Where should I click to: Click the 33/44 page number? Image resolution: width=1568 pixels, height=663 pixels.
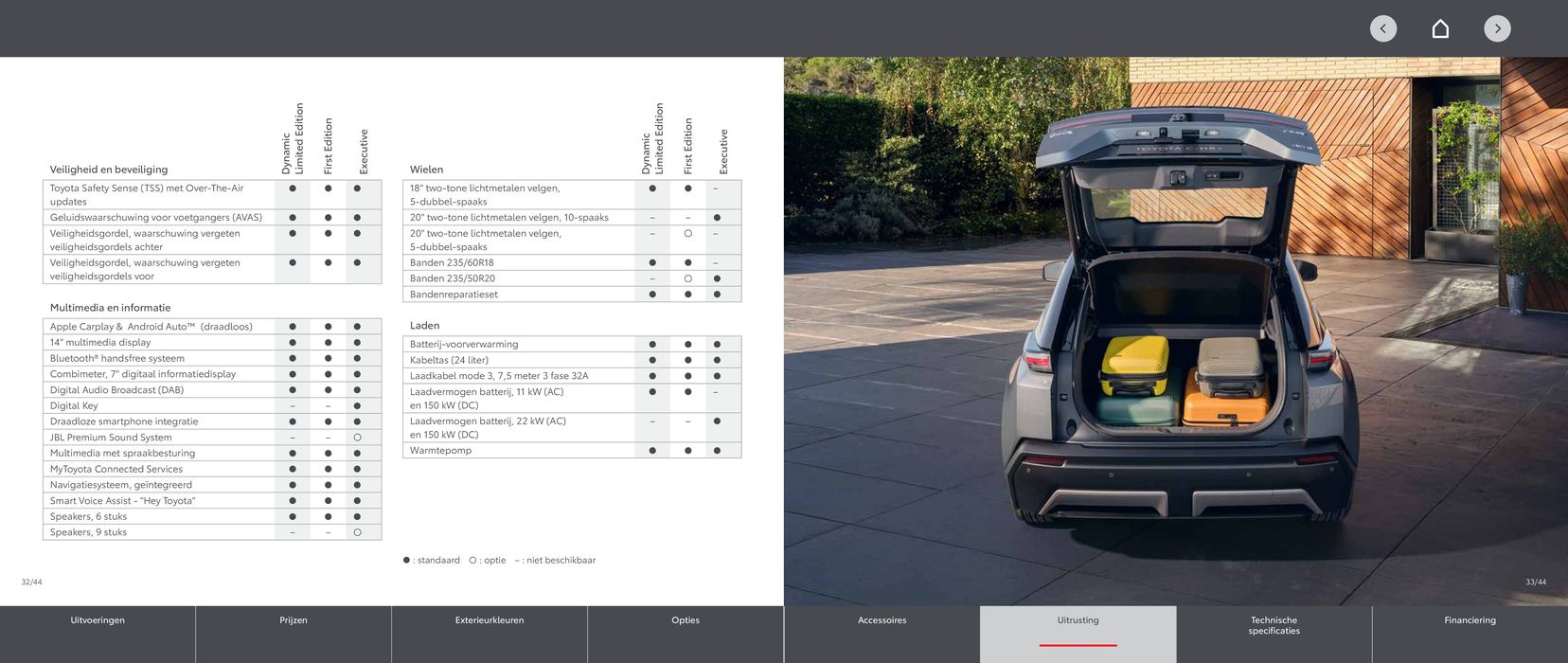point(1535,582)
